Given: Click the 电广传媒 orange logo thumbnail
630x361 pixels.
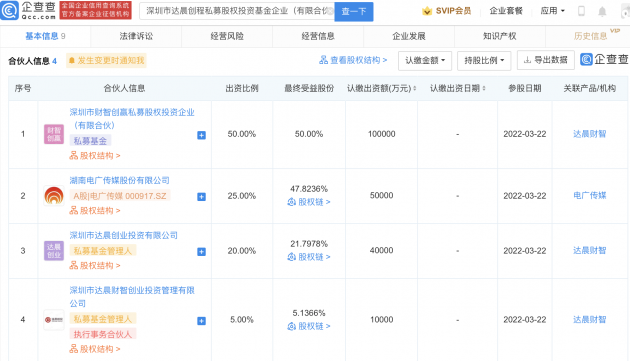Looking at the screenshot, I should click(x=54, y=196).
